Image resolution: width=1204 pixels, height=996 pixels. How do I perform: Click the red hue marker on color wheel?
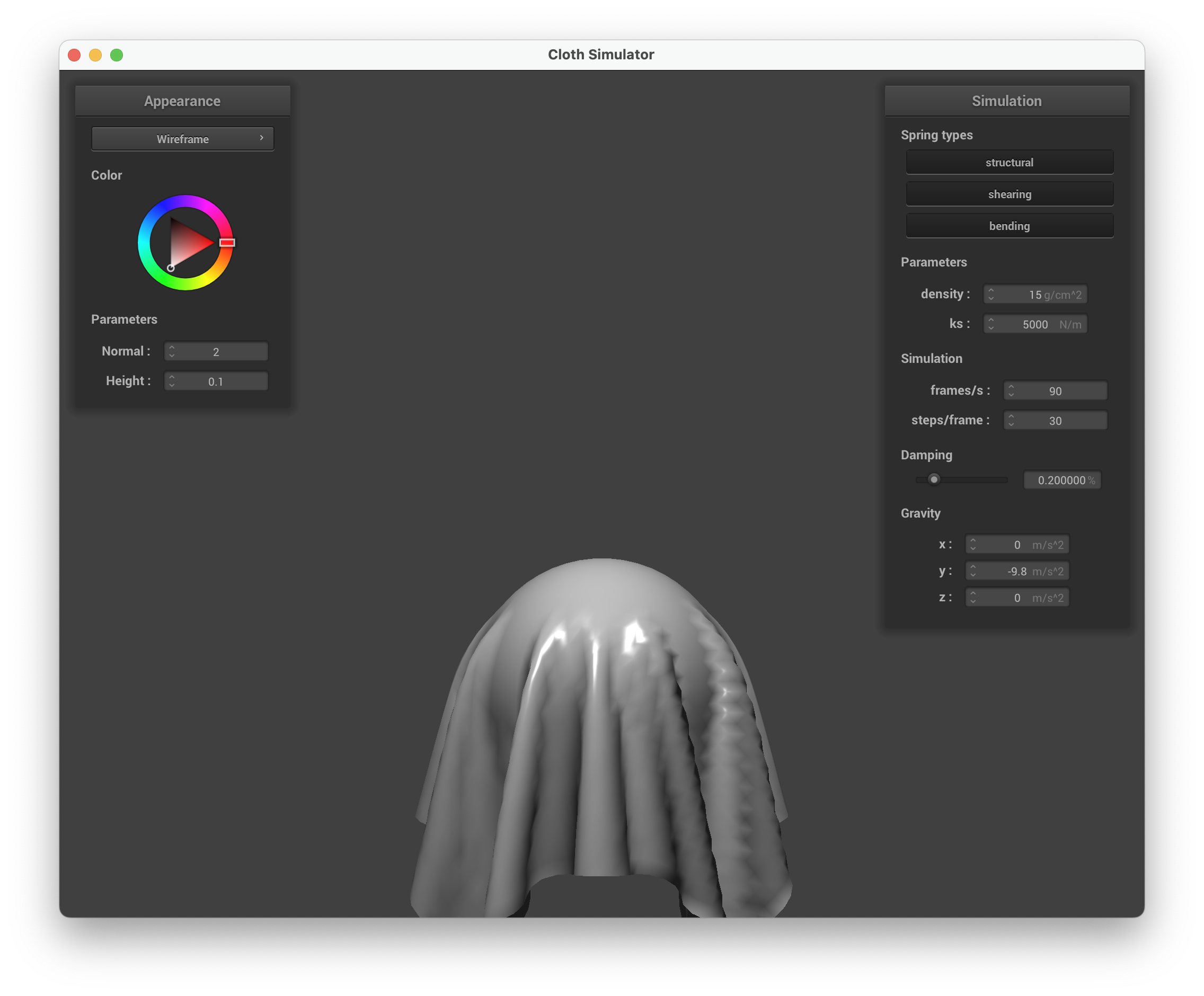point(227,243)
